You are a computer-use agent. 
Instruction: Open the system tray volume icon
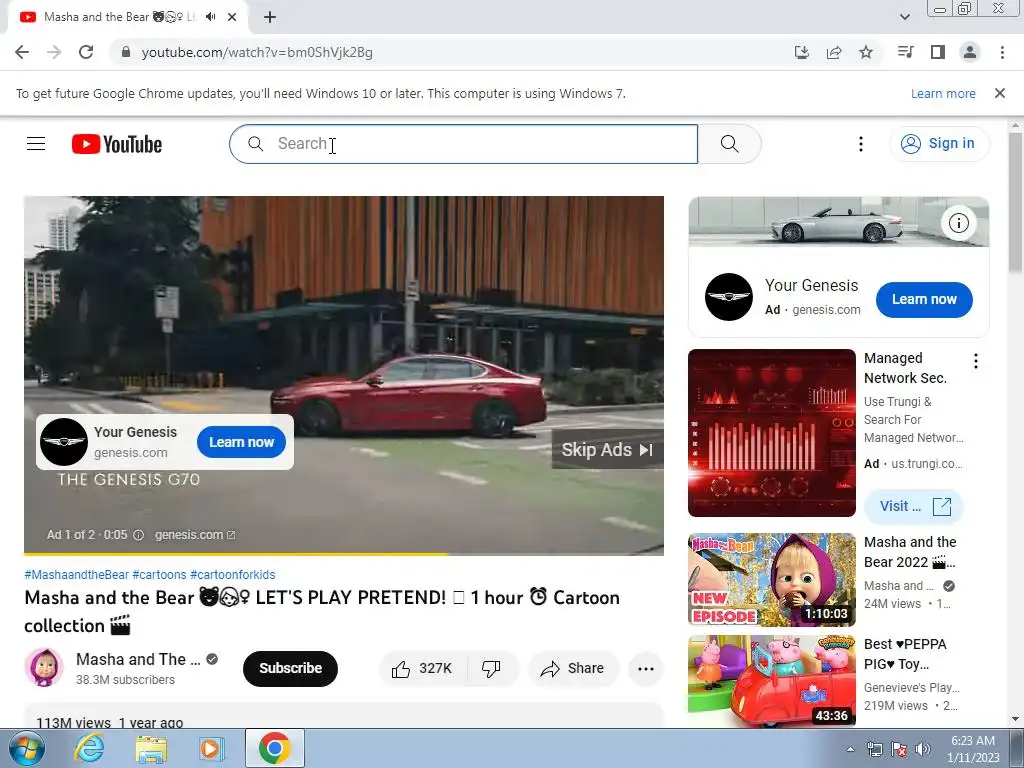[923, 749]
